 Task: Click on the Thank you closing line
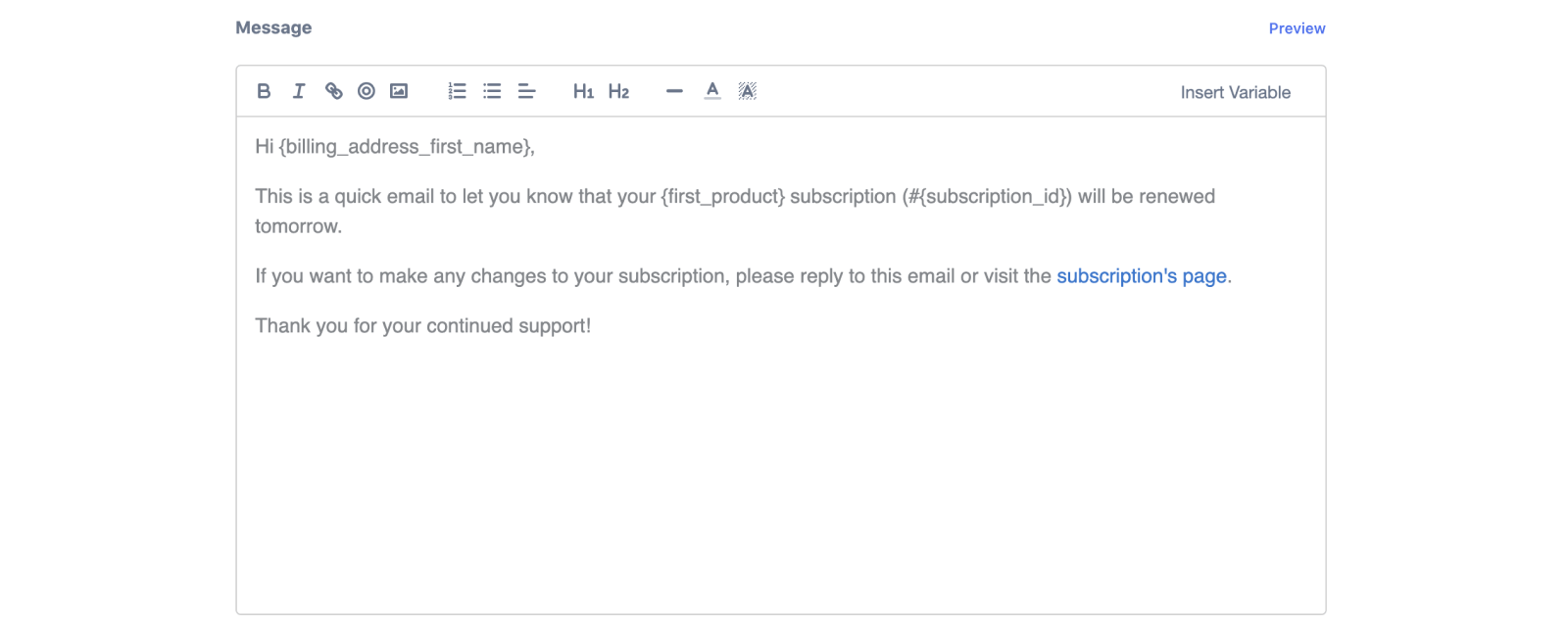[x=422, y=326]
